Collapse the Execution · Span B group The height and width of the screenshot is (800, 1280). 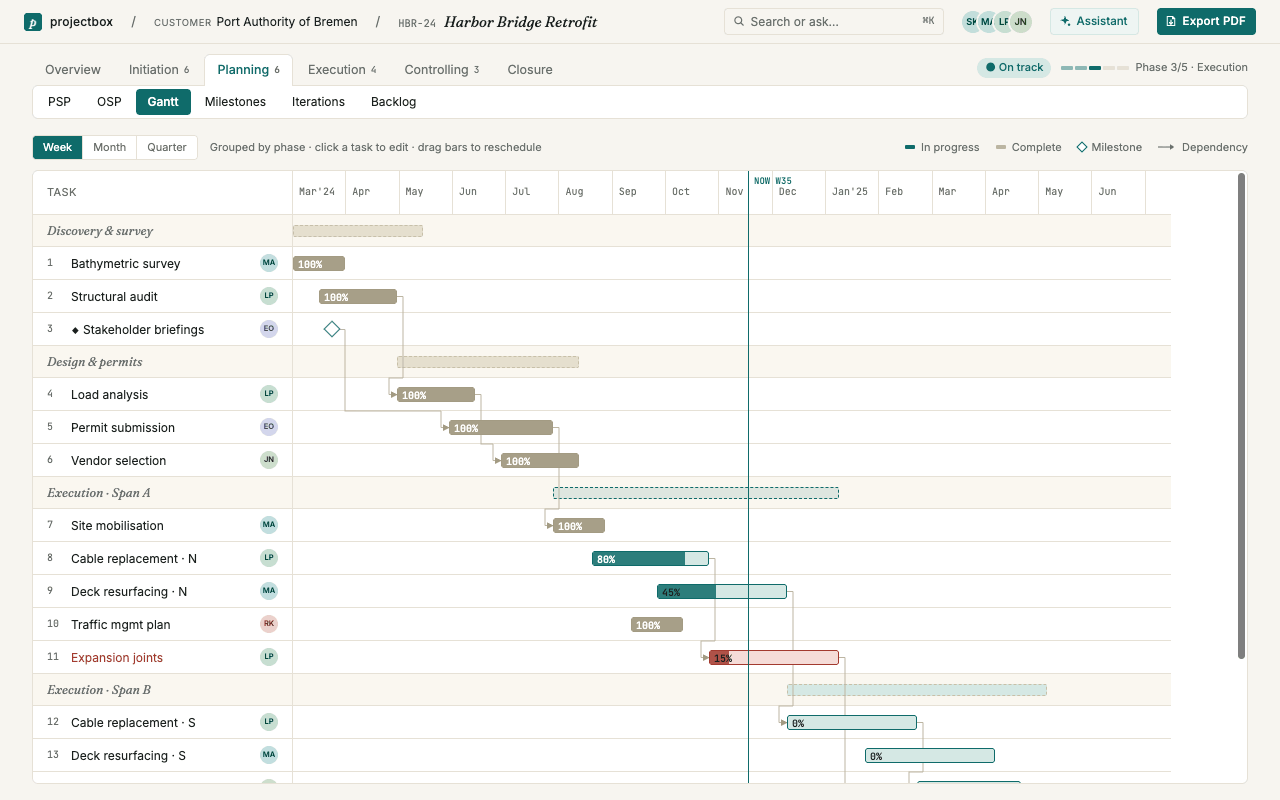click(x=99, y=690)
